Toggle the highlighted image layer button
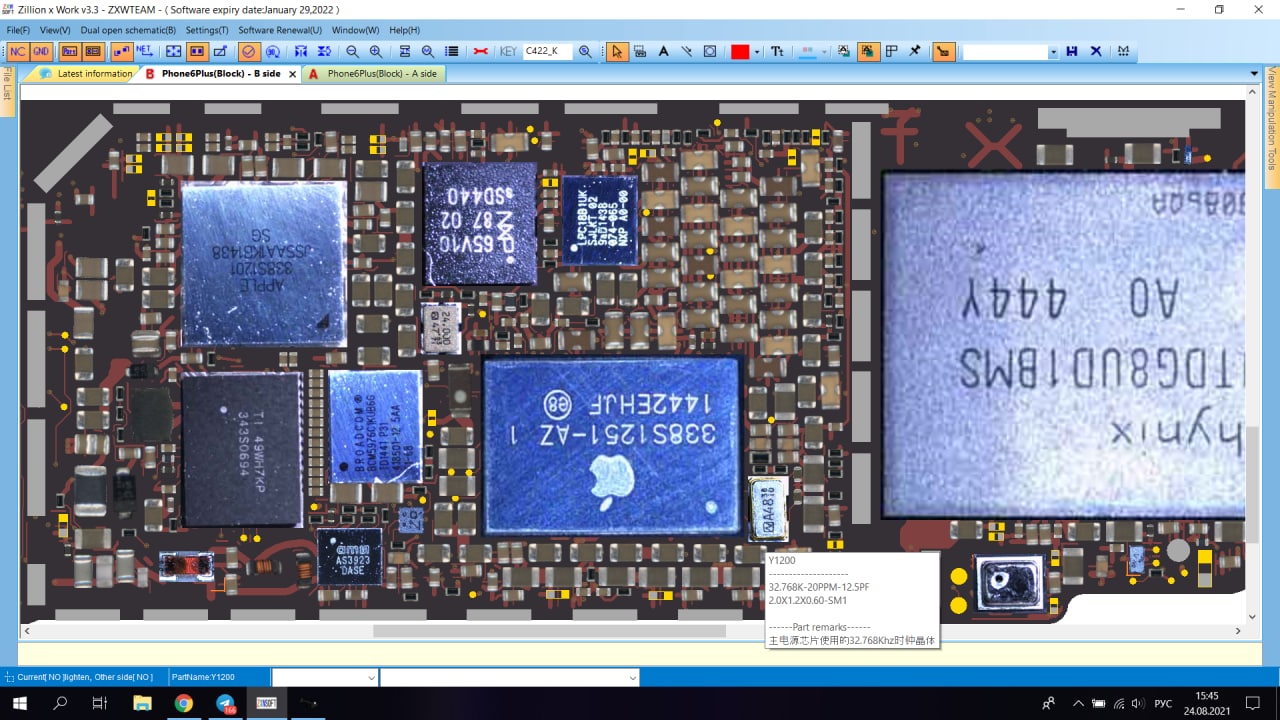Viewport: 1280px width, 720px height. [x=868, y=51]
